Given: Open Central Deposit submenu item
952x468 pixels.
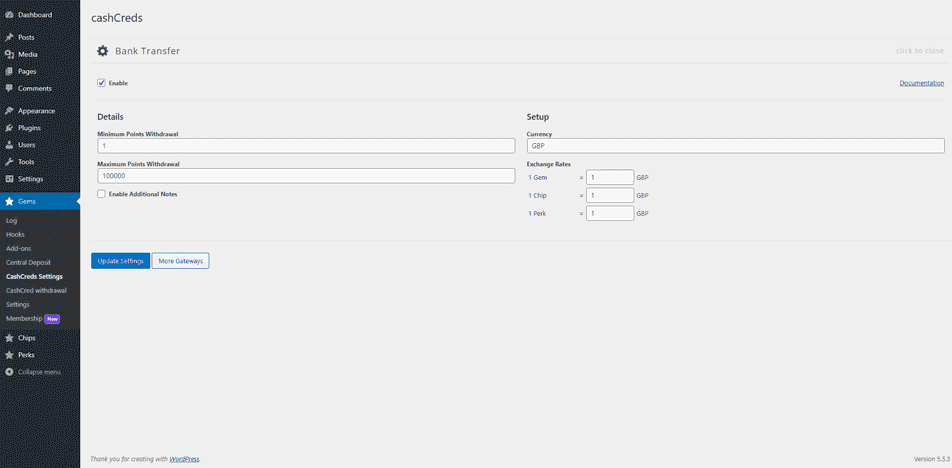Looking at the screenshot, I should click(28, 262).
